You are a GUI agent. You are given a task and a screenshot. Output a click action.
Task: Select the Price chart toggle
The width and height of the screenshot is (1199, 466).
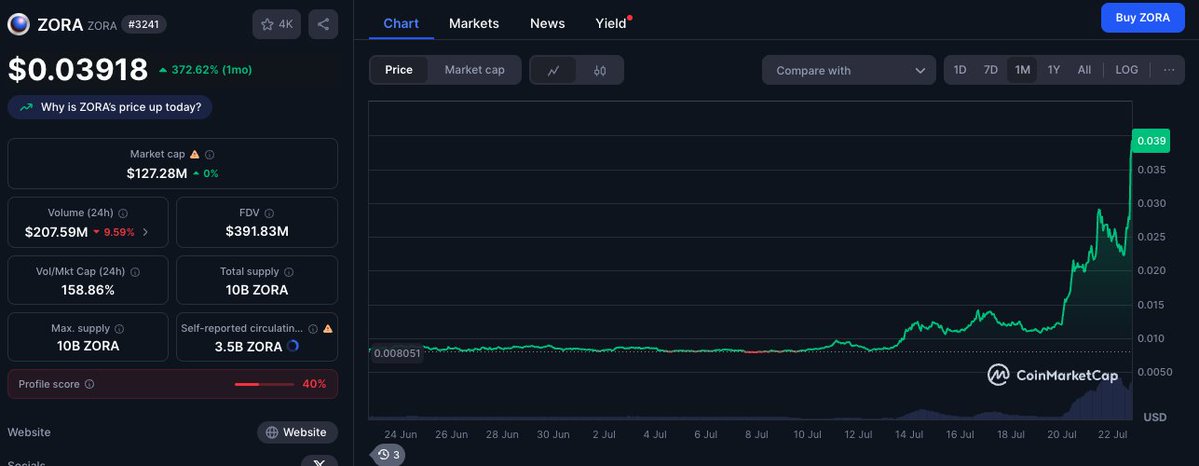tap(399, 70)
